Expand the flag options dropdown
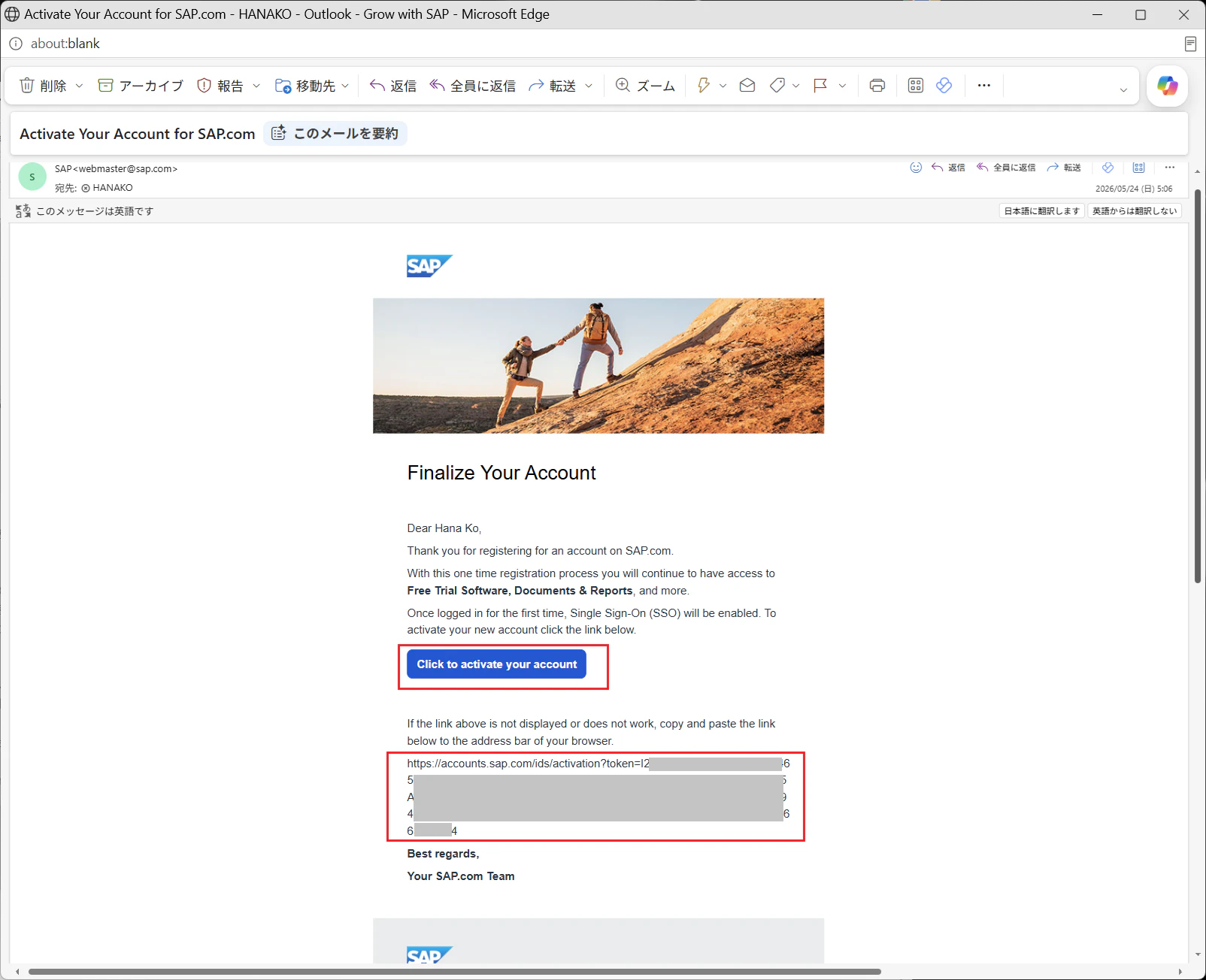The image size is (1206, 980). [843, 86]
